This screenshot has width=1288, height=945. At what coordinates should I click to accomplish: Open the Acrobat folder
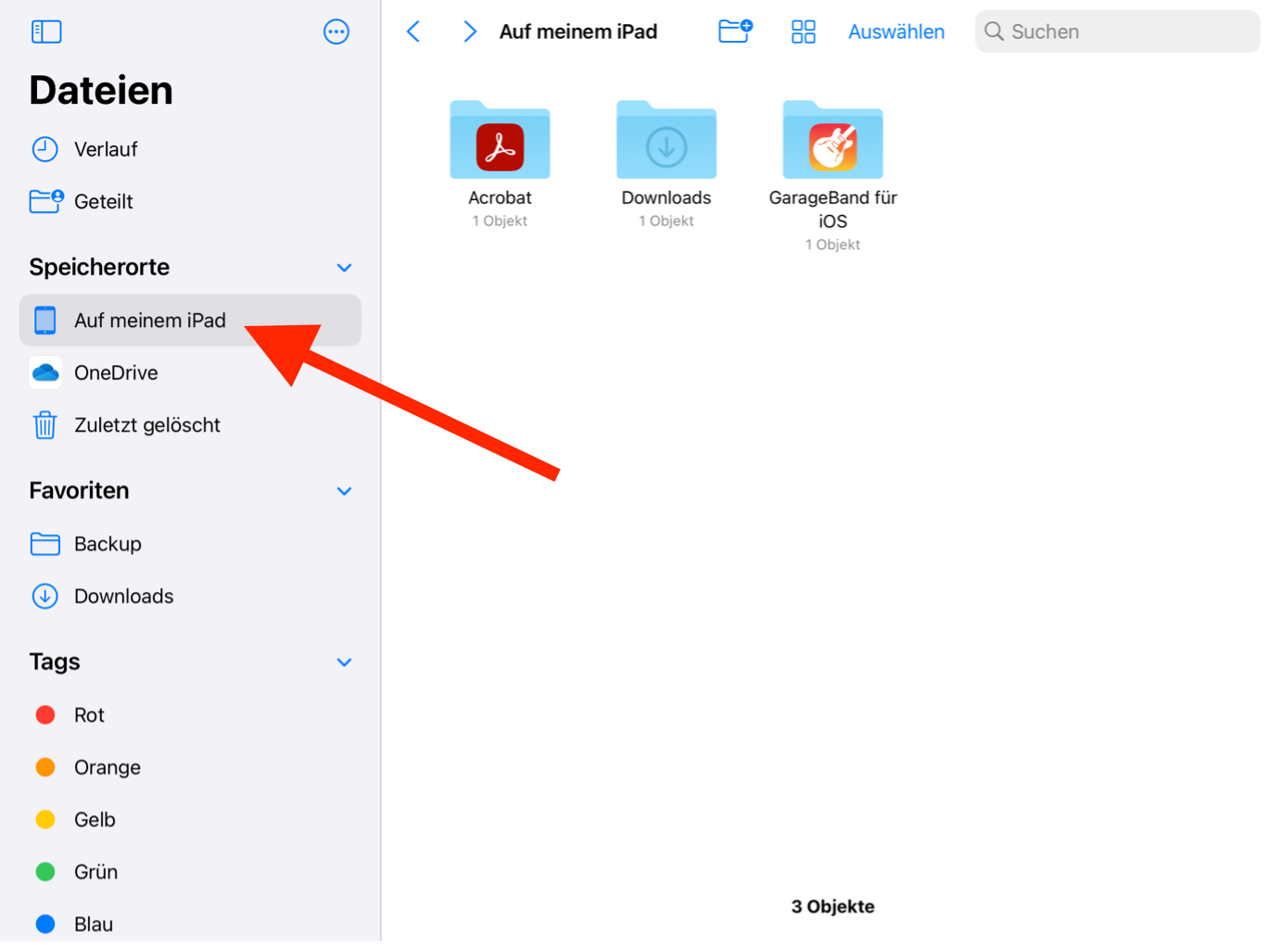coord(499,141)
